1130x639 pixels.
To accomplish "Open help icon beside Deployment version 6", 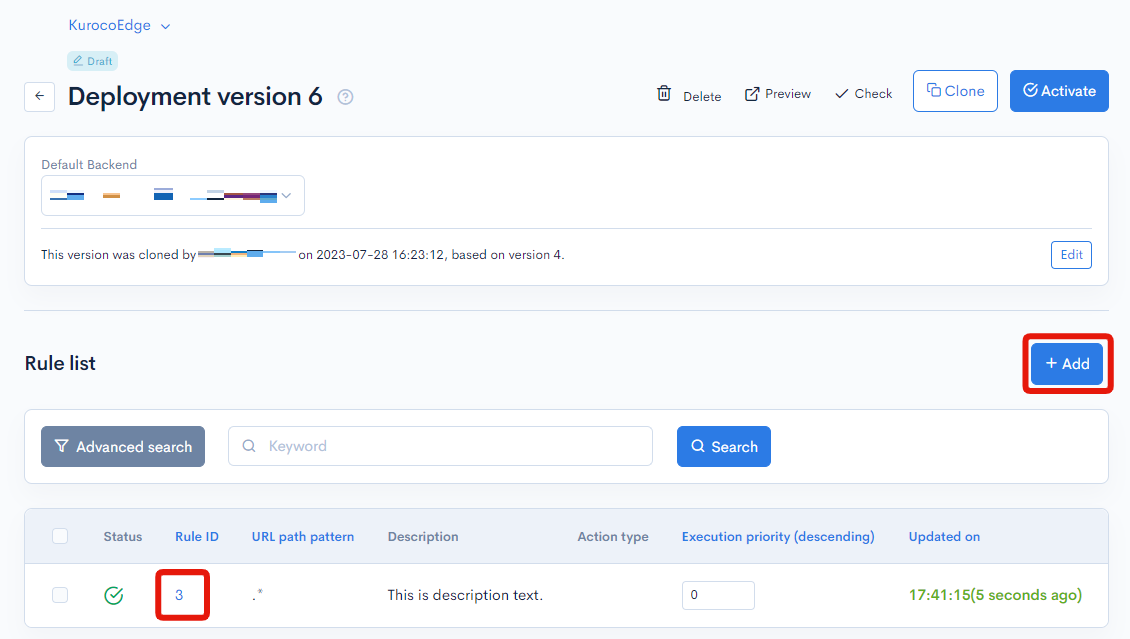I will [345, 97].
